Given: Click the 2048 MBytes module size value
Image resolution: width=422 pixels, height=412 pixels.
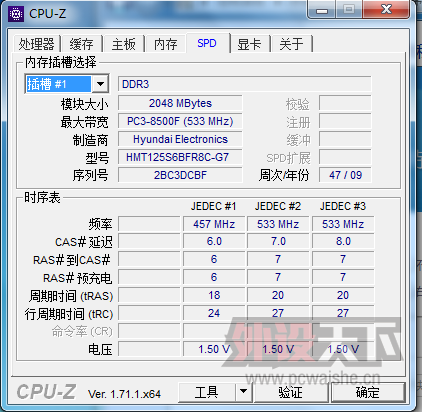Looking at the screenshot, I should pos(180,103).
